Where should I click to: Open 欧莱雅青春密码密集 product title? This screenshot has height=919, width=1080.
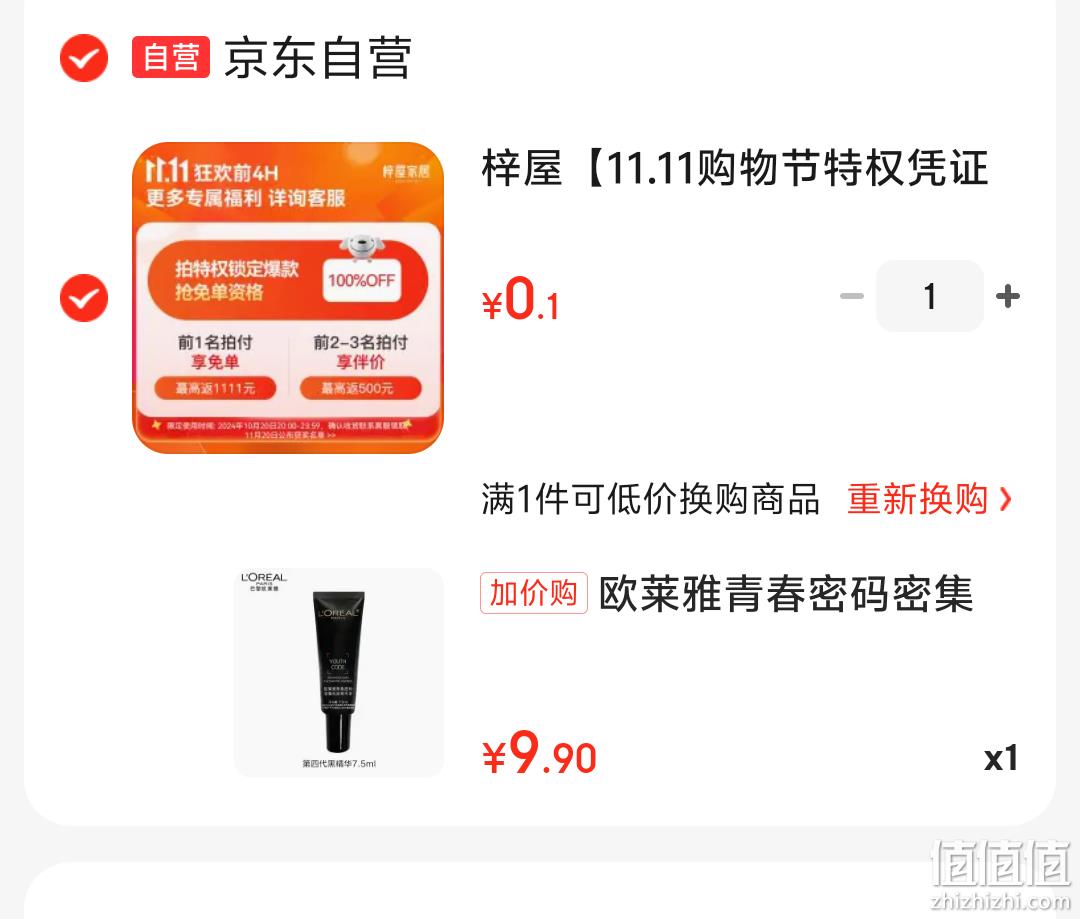point(786,594)
